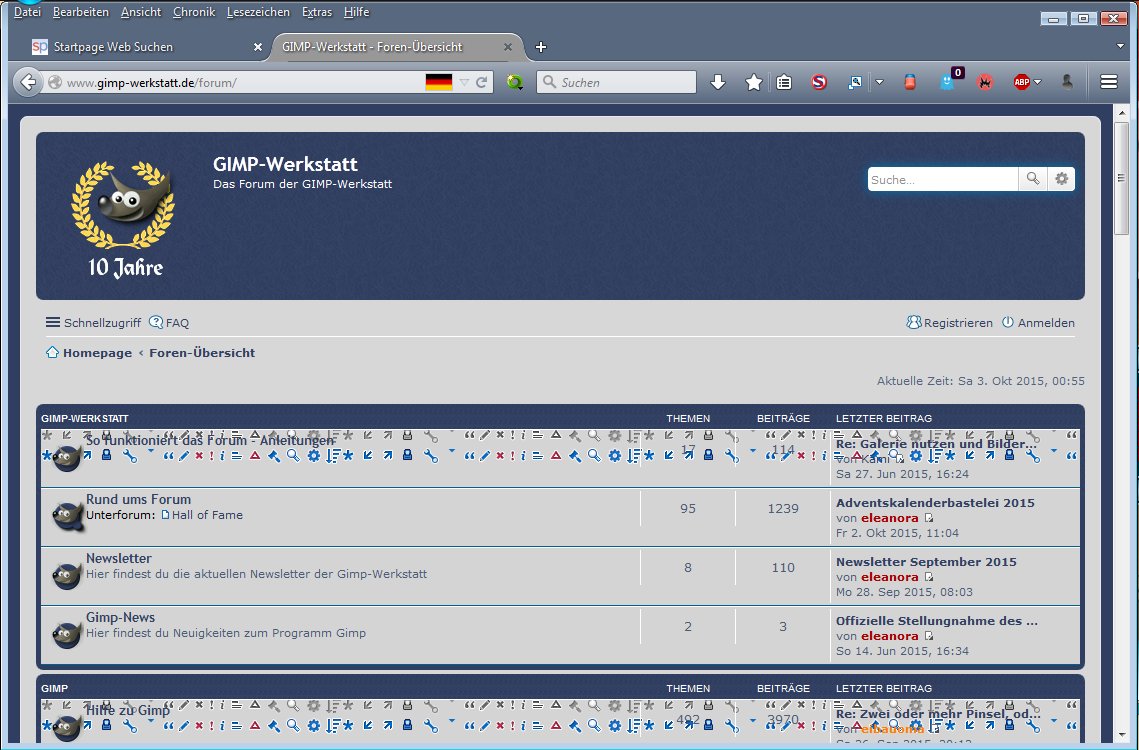This screenshot has height=750, width=1139.
Task: Open the Rund ums Forum board
Action: [138, 499]
